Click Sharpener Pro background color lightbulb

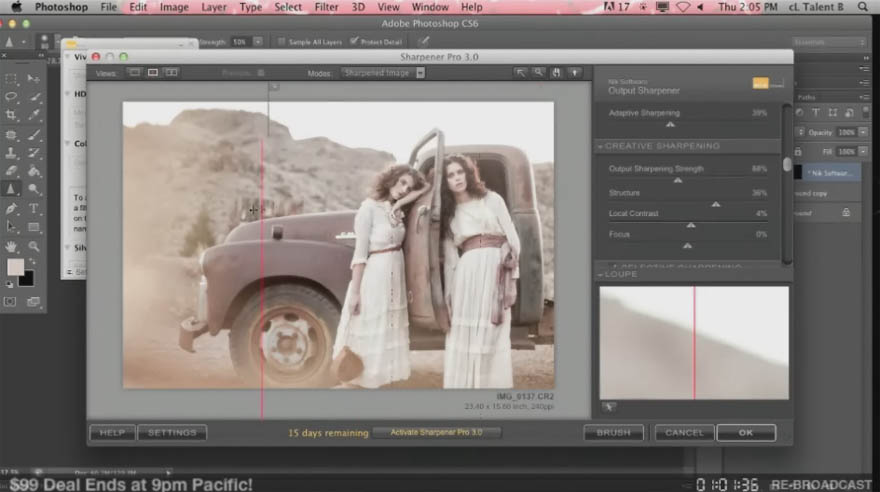pyautogui.click(x=574, y=73)
